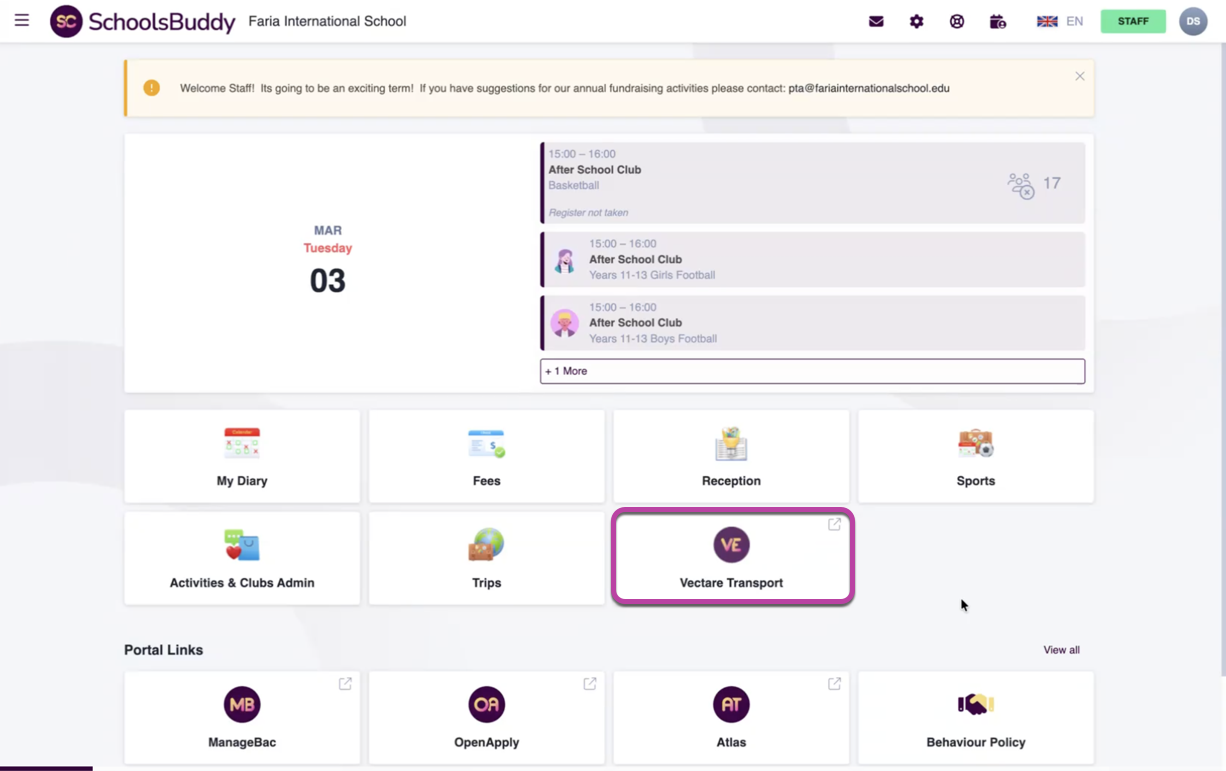Image resolution: width=1226 pixels, height=771 pixels.
Task: Open the Trips tile
Action: coord(486,558)
